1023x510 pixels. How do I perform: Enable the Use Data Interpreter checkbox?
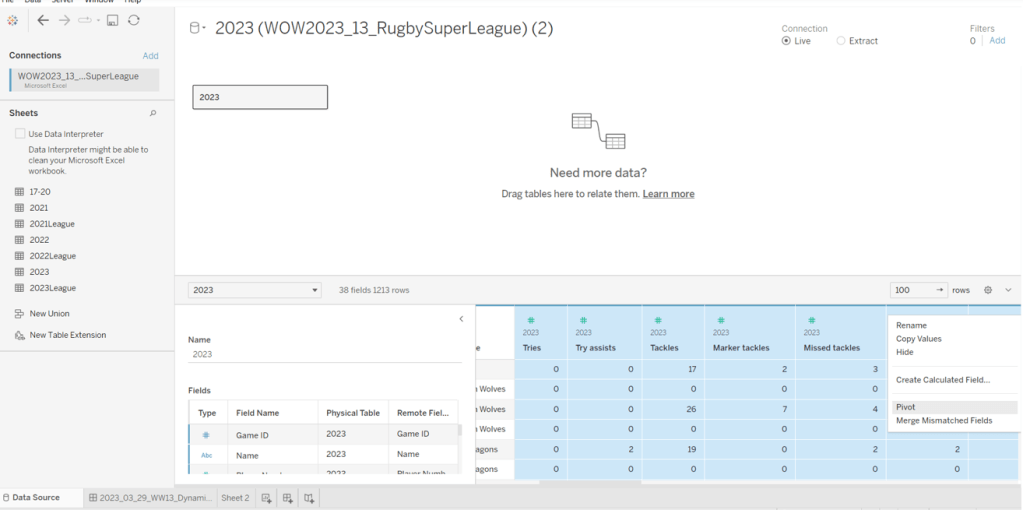[x=20, y=134]
